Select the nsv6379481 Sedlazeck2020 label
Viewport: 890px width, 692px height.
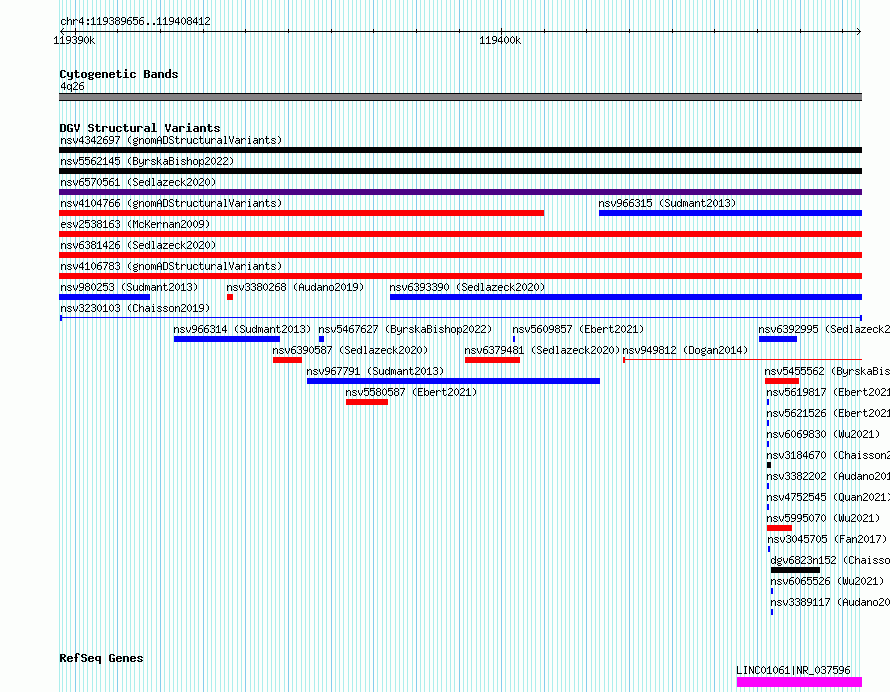click(542, 350)
